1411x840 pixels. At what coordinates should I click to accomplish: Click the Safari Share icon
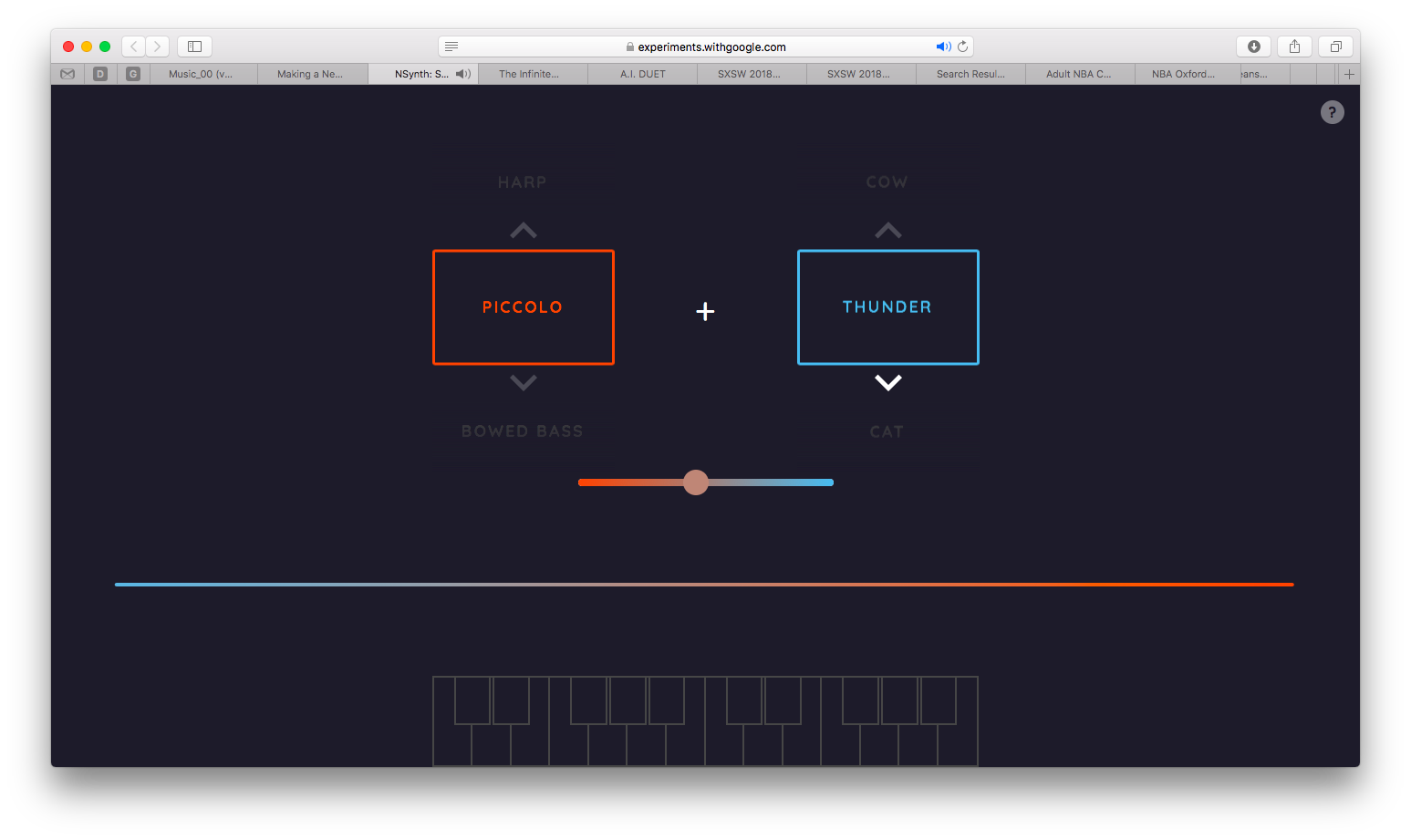pos(1294,46)
